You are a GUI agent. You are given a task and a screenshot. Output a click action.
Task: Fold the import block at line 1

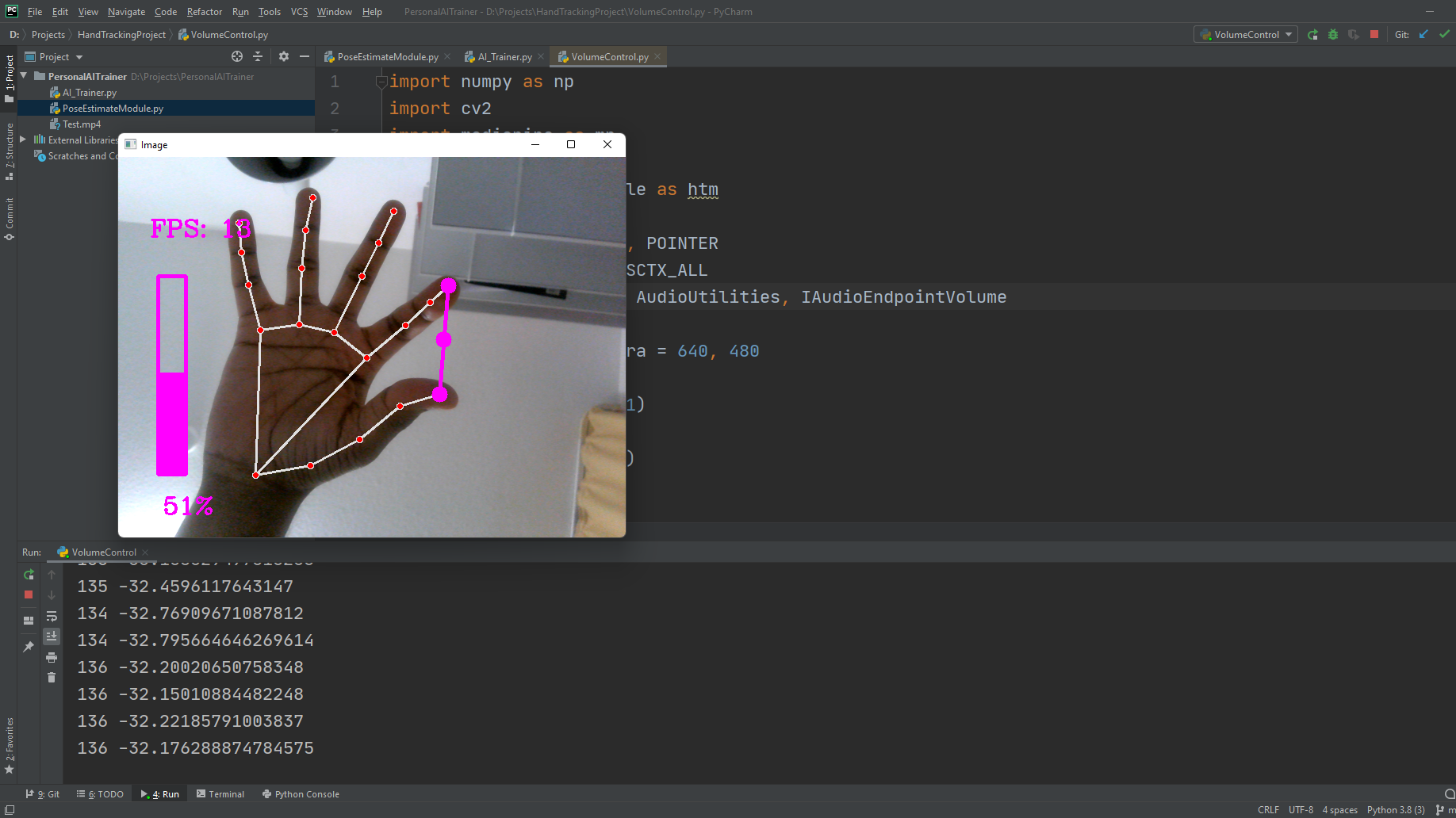[381, 82]
